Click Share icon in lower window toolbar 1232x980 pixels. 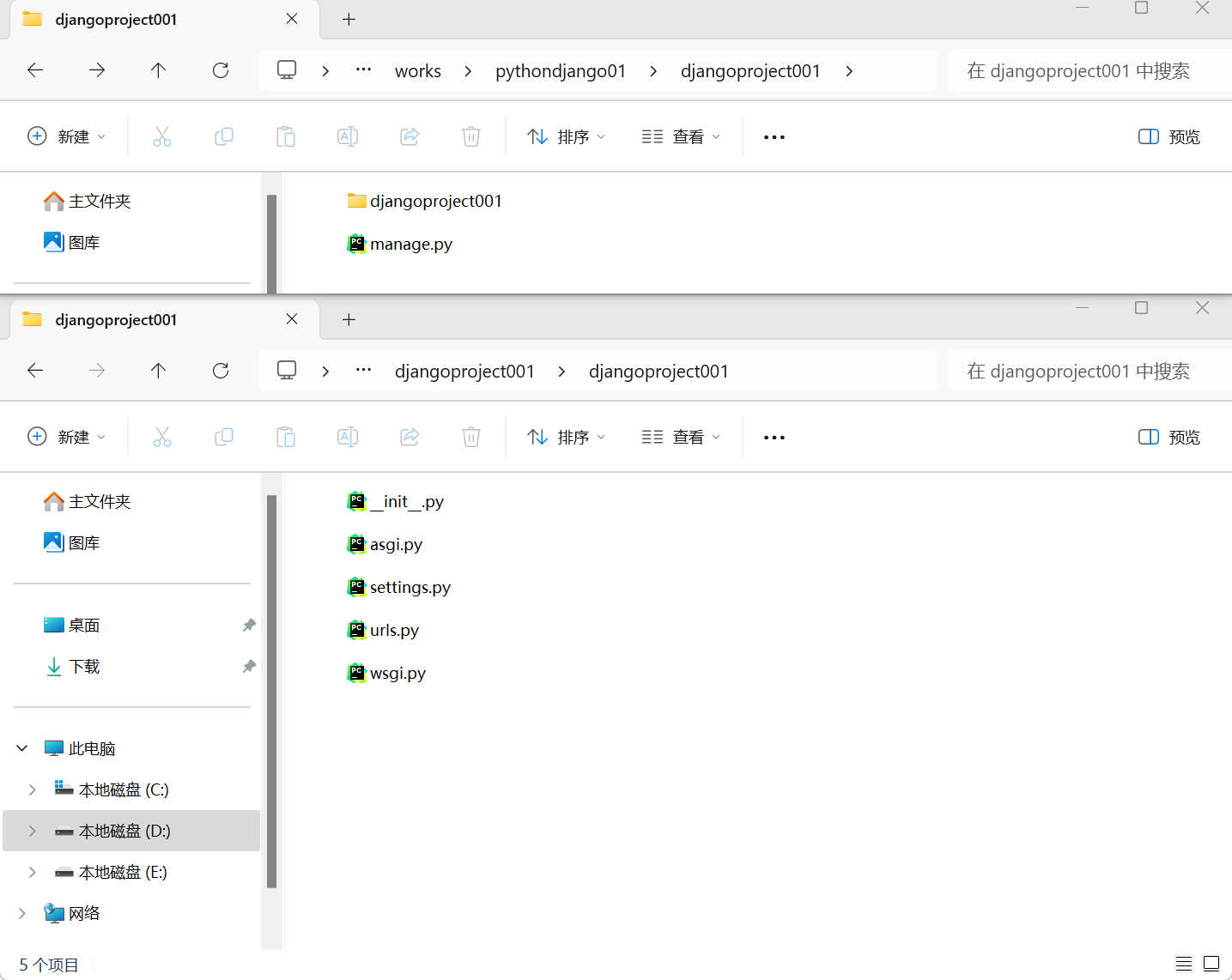[x=410, y=437]
